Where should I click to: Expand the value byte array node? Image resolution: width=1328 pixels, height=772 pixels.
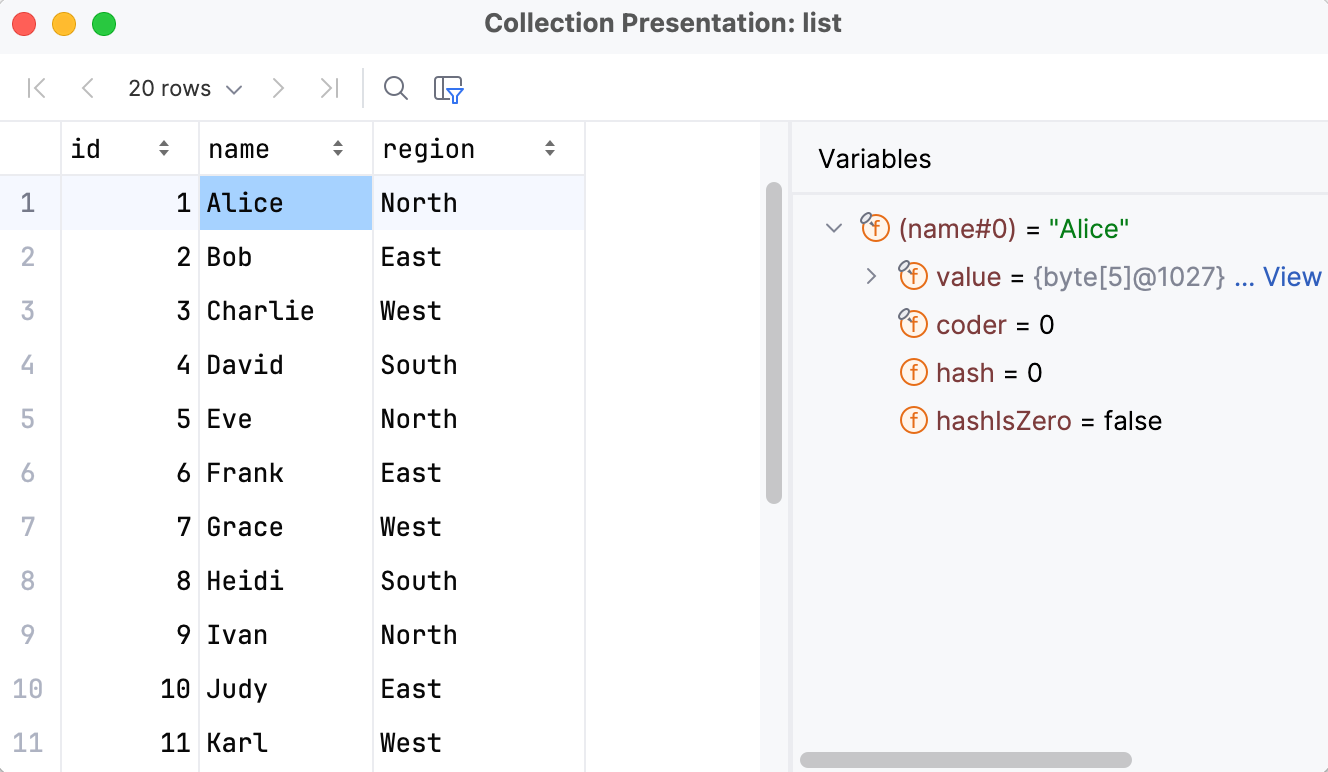pyautogui.click(x=870, y=276)
